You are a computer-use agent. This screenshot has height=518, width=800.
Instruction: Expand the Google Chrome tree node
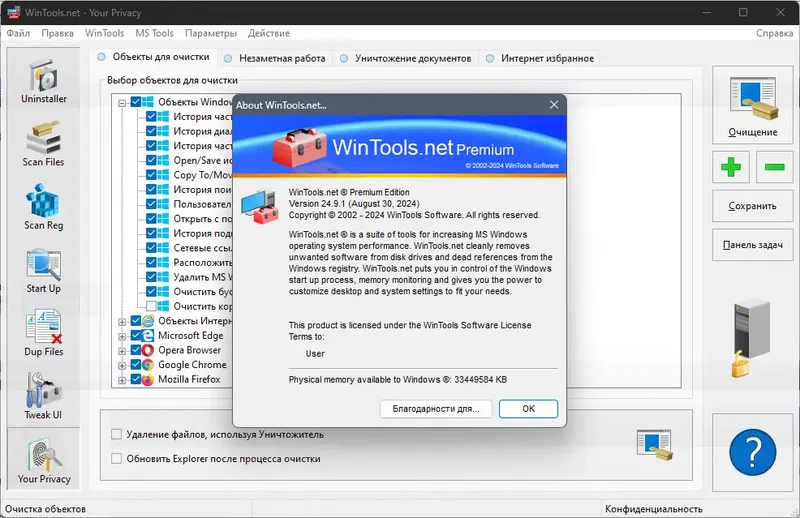(122, 365)
